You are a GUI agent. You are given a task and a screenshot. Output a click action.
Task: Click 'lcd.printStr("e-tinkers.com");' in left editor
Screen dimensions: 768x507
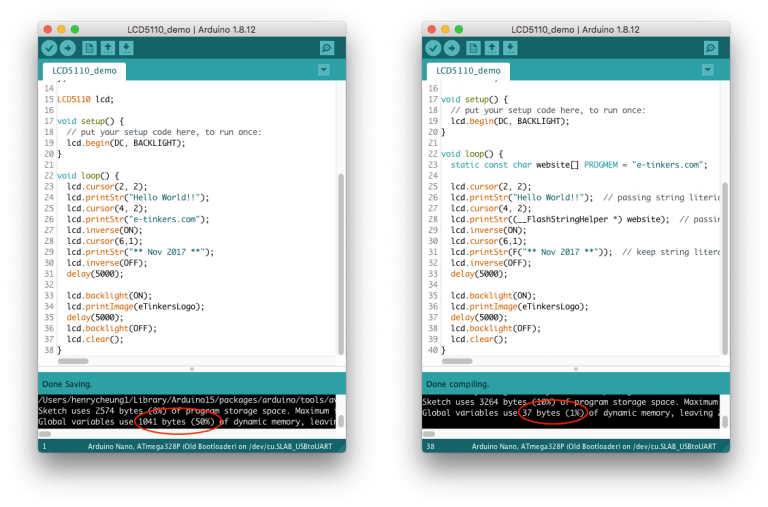point(138,219)
